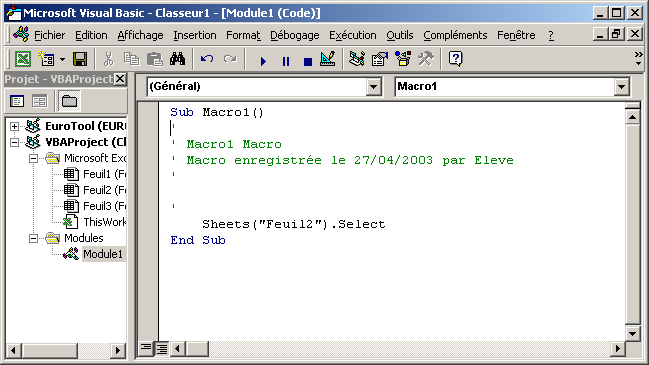Open the Project Explorer icon
This screenshot has width=649, height=365.
point(357,59)
